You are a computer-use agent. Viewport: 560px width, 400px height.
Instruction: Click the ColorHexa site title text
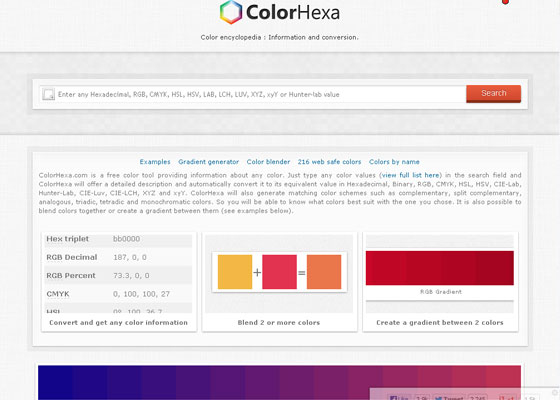(292, 12)
